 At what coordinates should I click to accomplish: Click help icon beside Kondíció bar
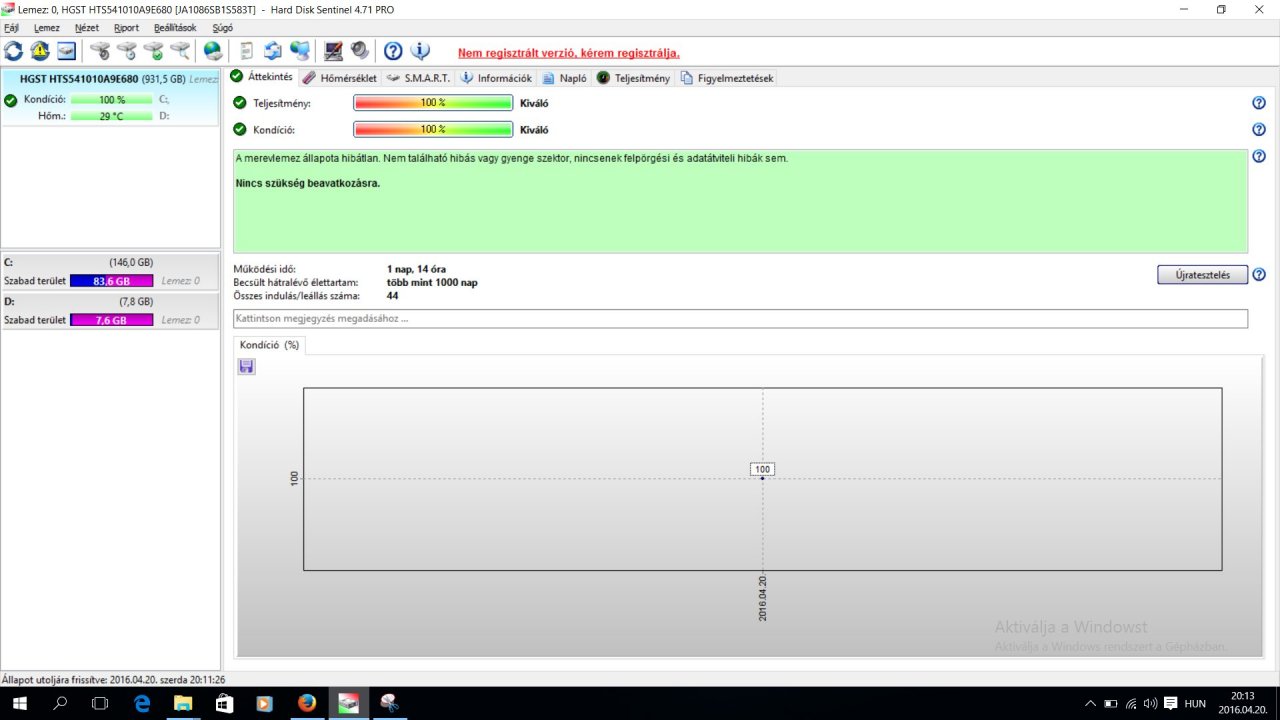tap(1259, 129)
